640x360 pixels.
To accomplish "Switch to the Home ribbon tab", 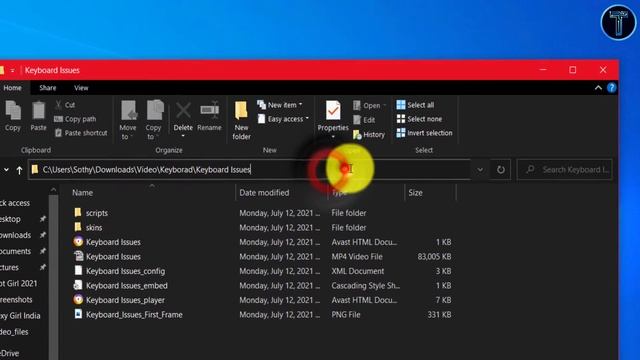I will click(13, 88).
